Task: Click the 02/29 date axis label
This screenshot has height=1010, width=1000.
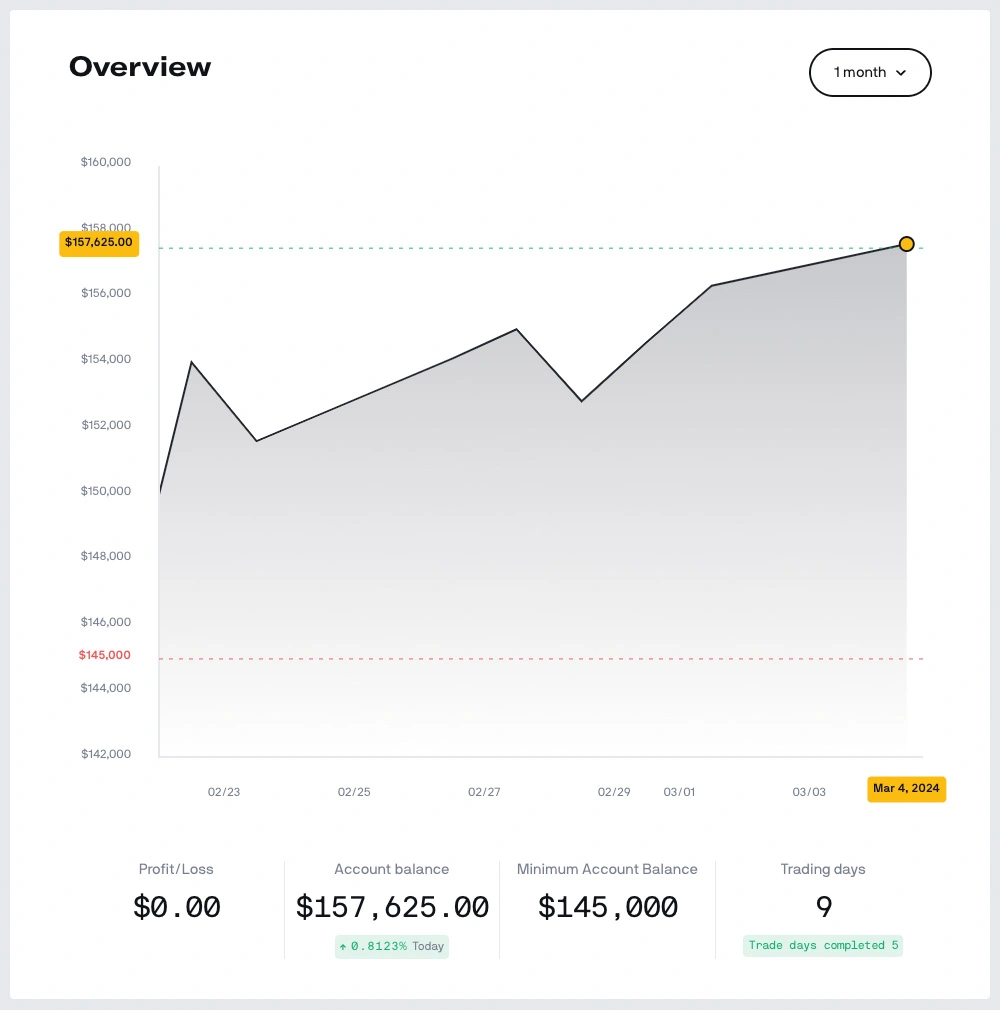Action: point(614,792)
